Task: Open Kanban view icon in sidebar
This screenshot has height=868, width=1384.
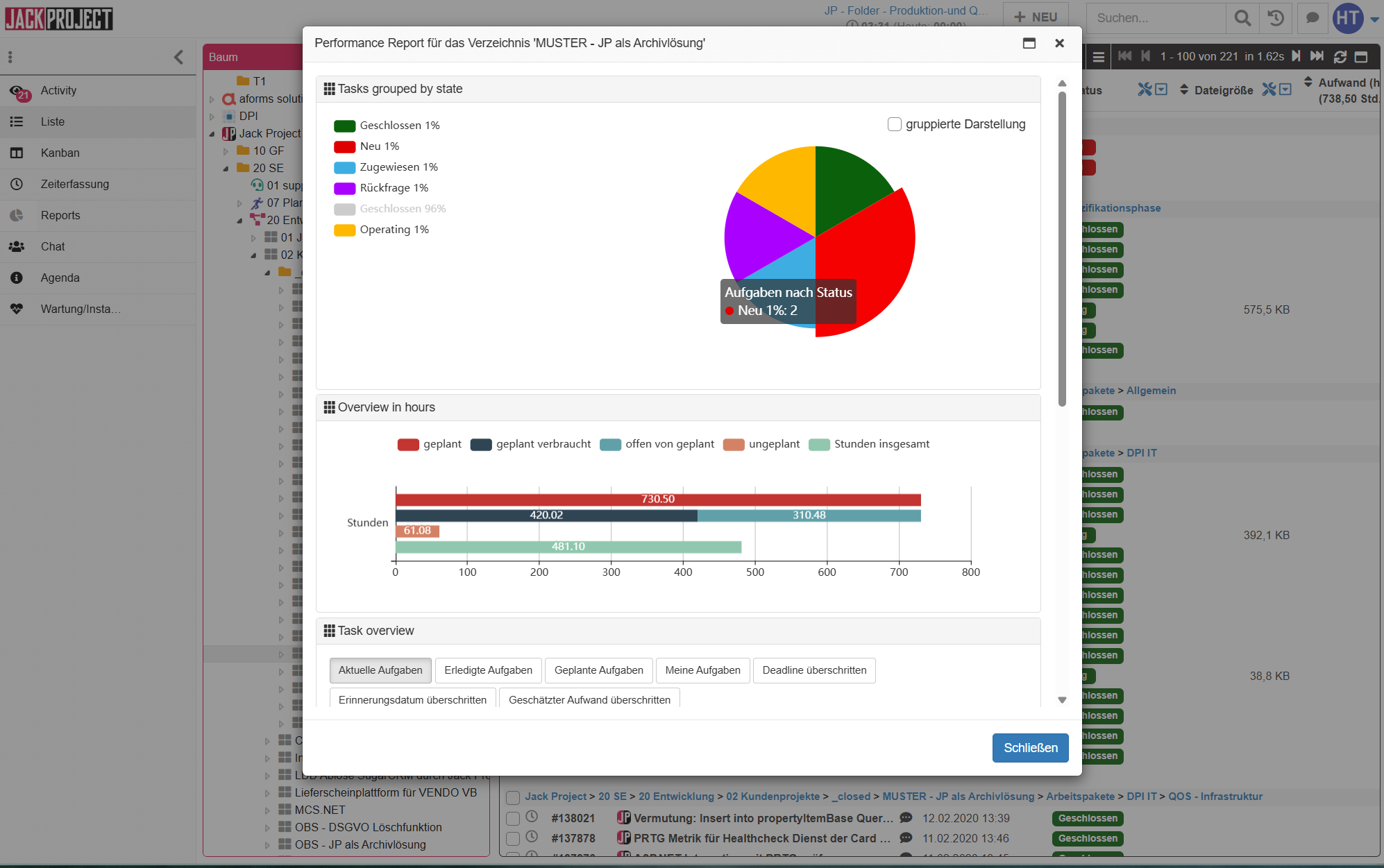Action: click(x=17, y=153)
